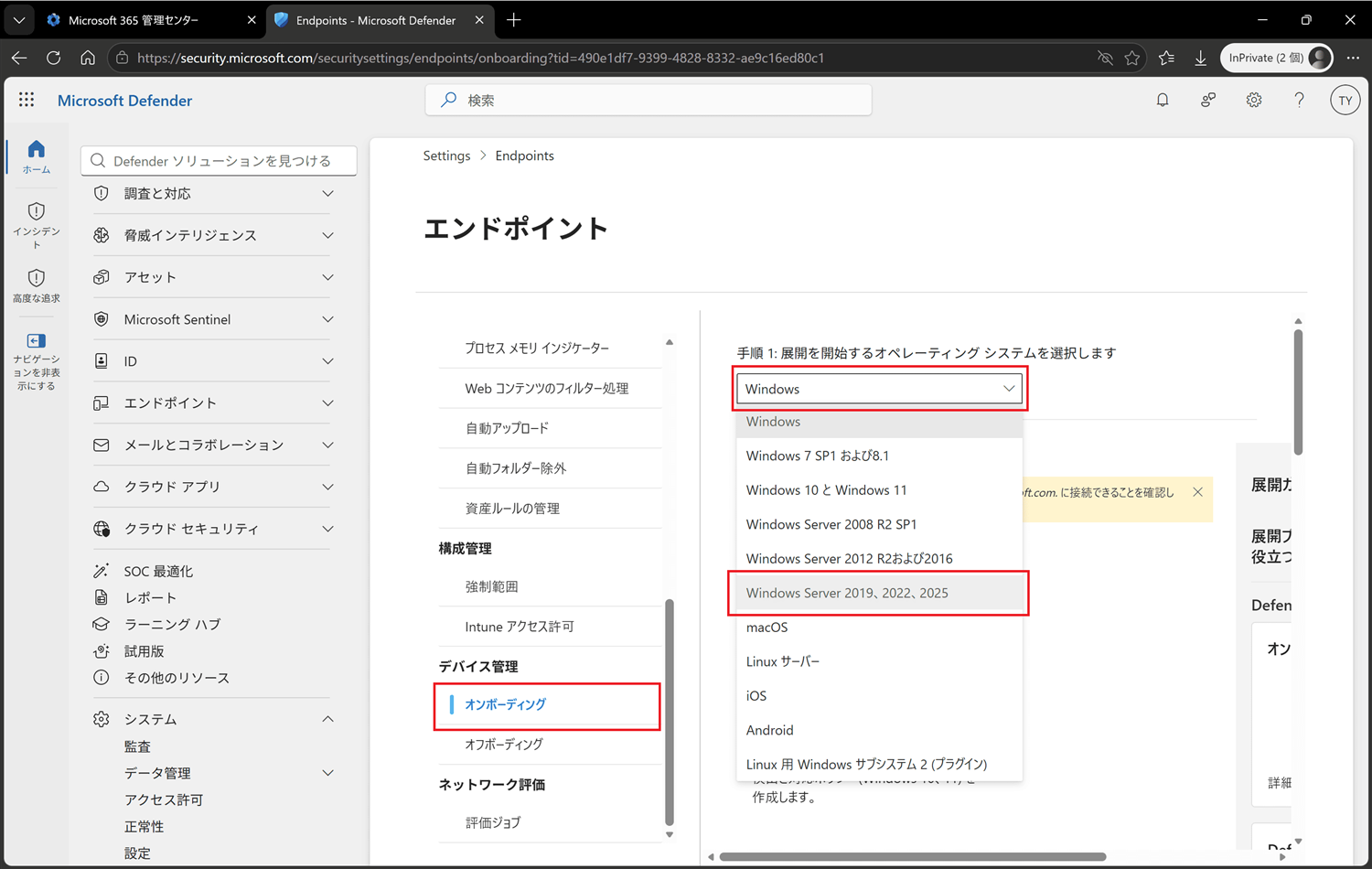
Task: Click the browser home icon
Action: 88,58
